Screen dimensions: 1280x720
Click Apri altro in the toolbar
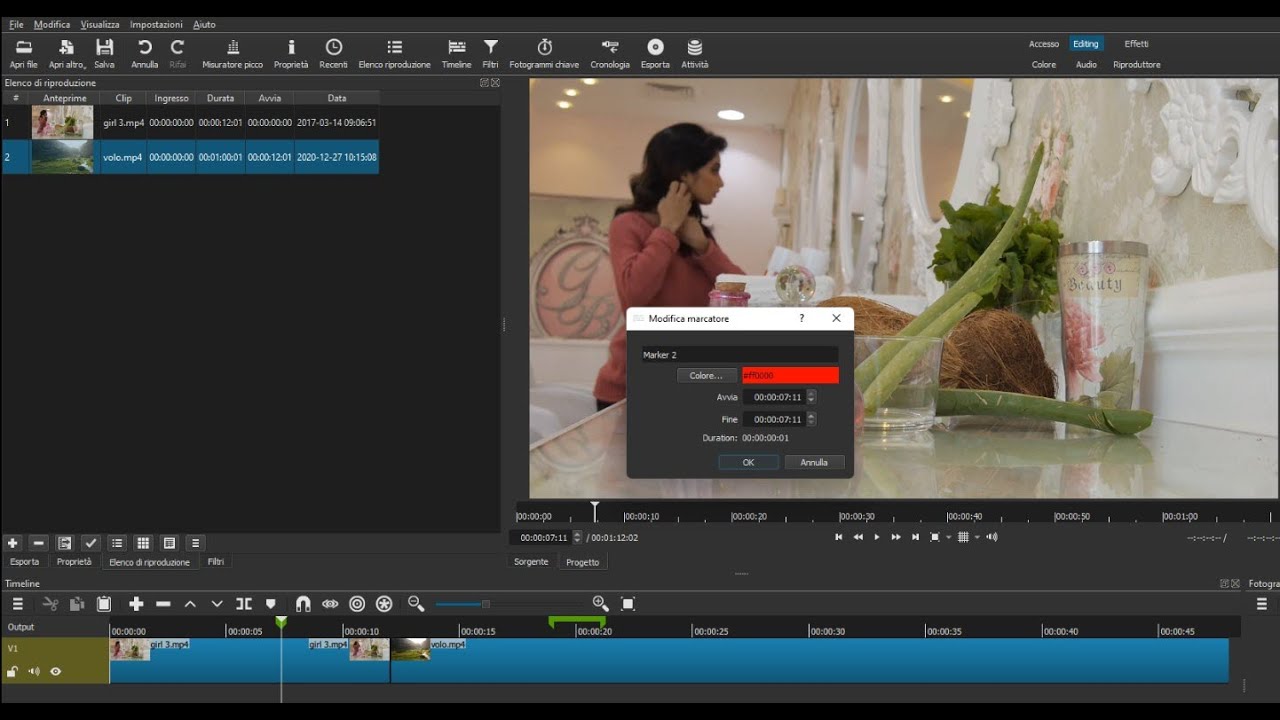[x=67, y=54]
